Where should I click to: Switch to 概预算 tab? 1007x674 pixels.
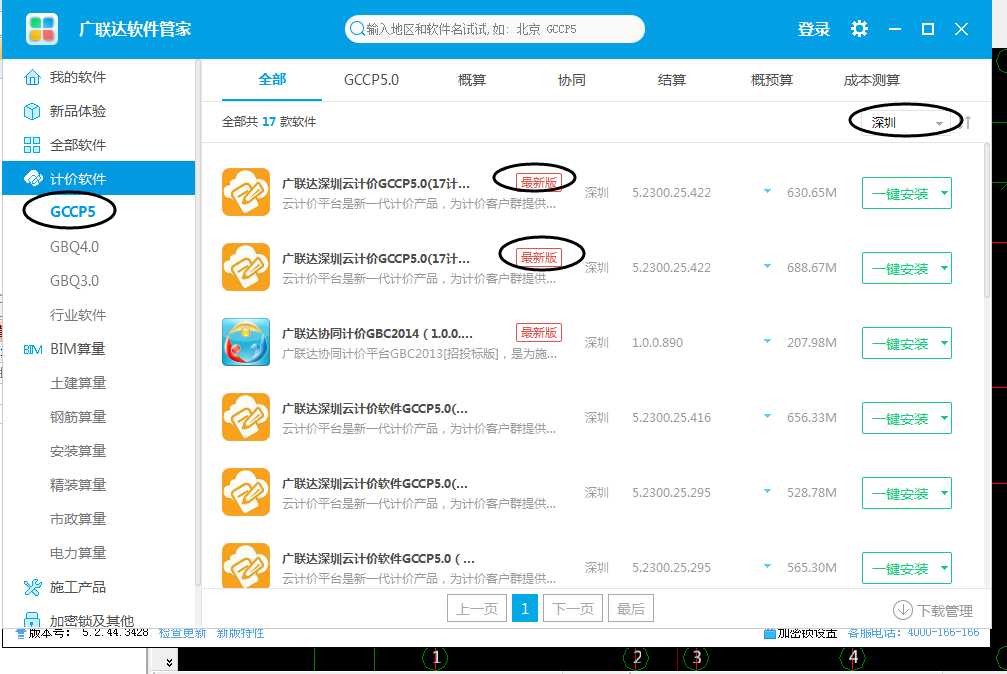[x=772, y=80]
